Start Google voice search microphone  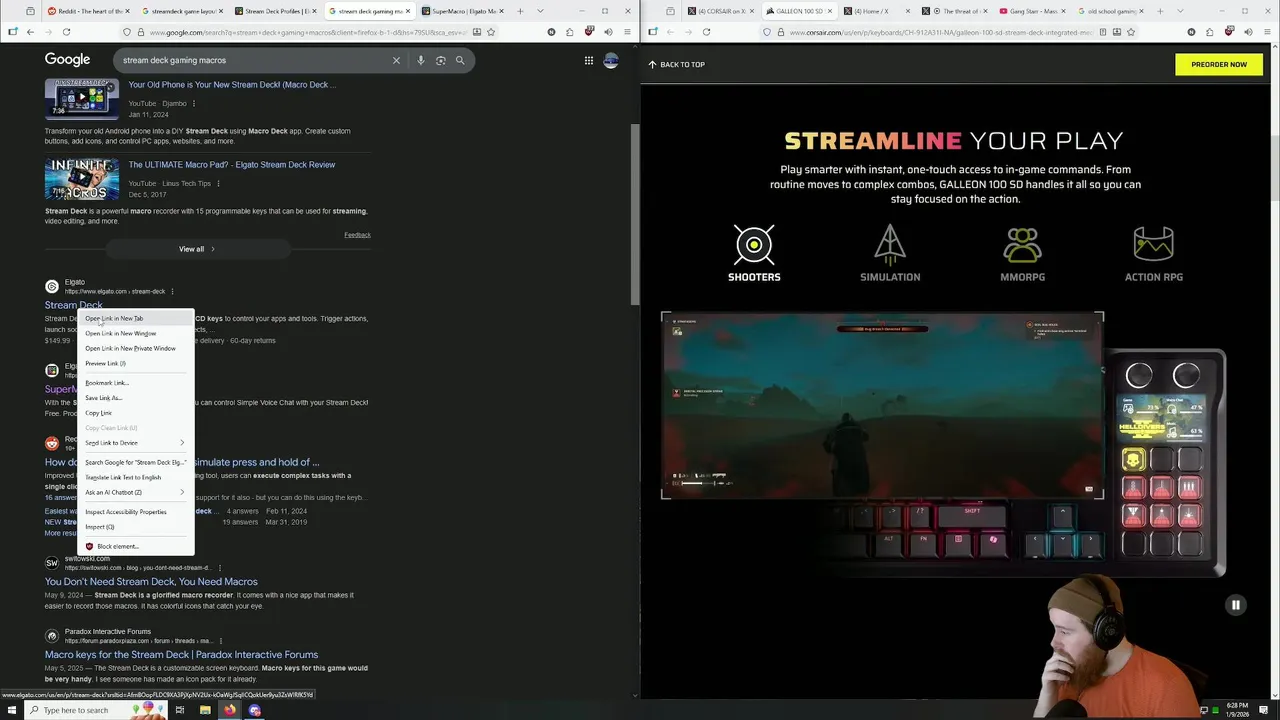(421, 60)
